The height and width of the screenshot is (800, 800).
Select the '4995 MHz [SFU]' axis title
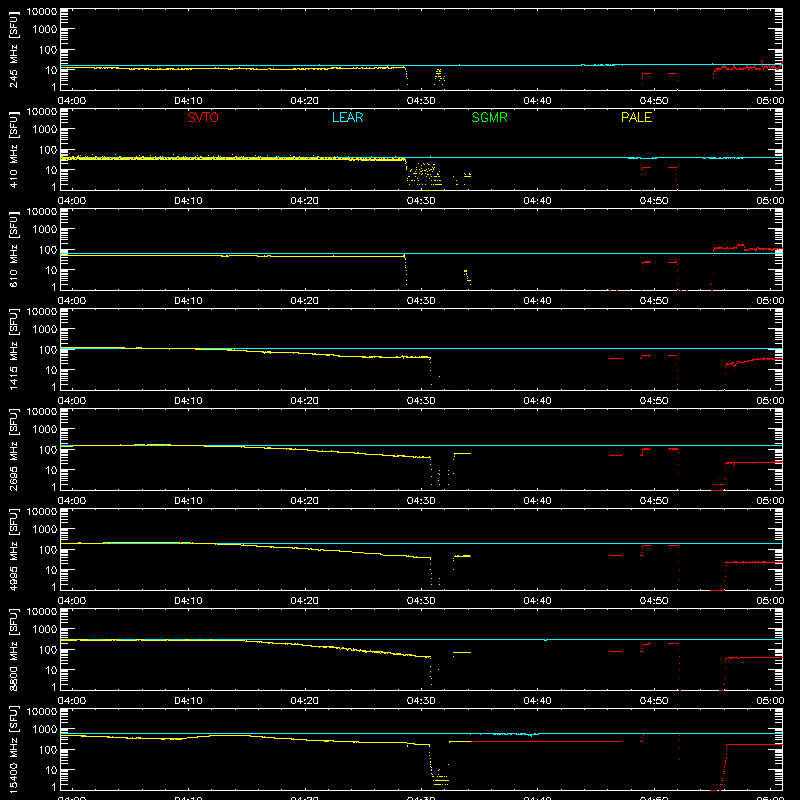pyautogui.click(x=13, y=549)
